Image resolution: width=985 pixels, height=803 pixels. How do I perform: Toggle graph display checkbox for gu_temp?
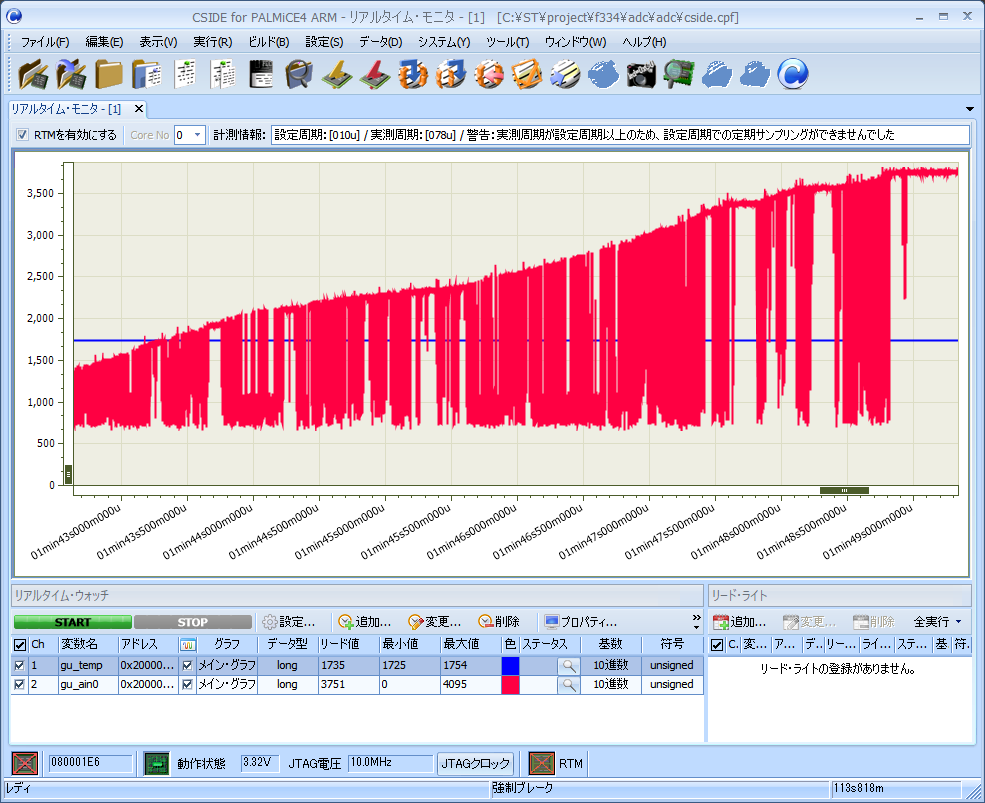(x=187, y=665)
